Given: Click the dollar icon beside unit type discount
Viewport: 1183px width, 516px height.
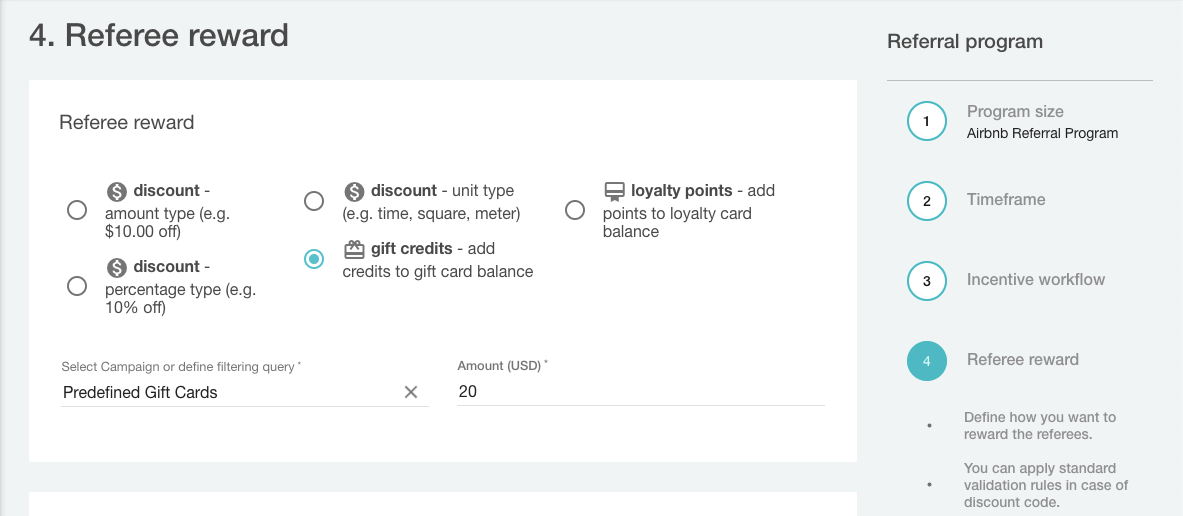Looking at the screenshot, I should (354, 191).
